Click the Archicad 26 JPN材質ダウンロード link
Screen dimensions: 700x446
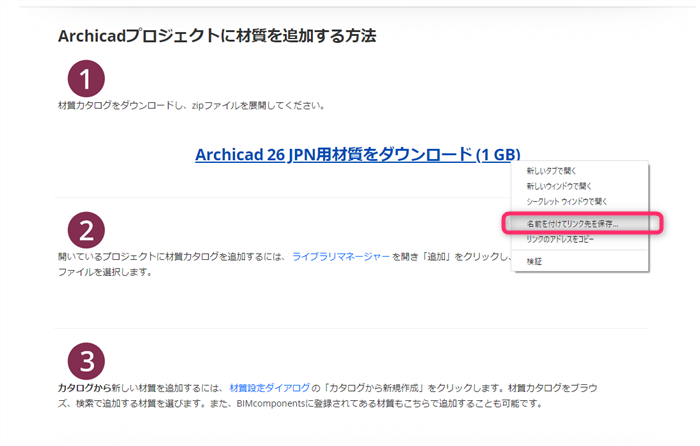358,154
